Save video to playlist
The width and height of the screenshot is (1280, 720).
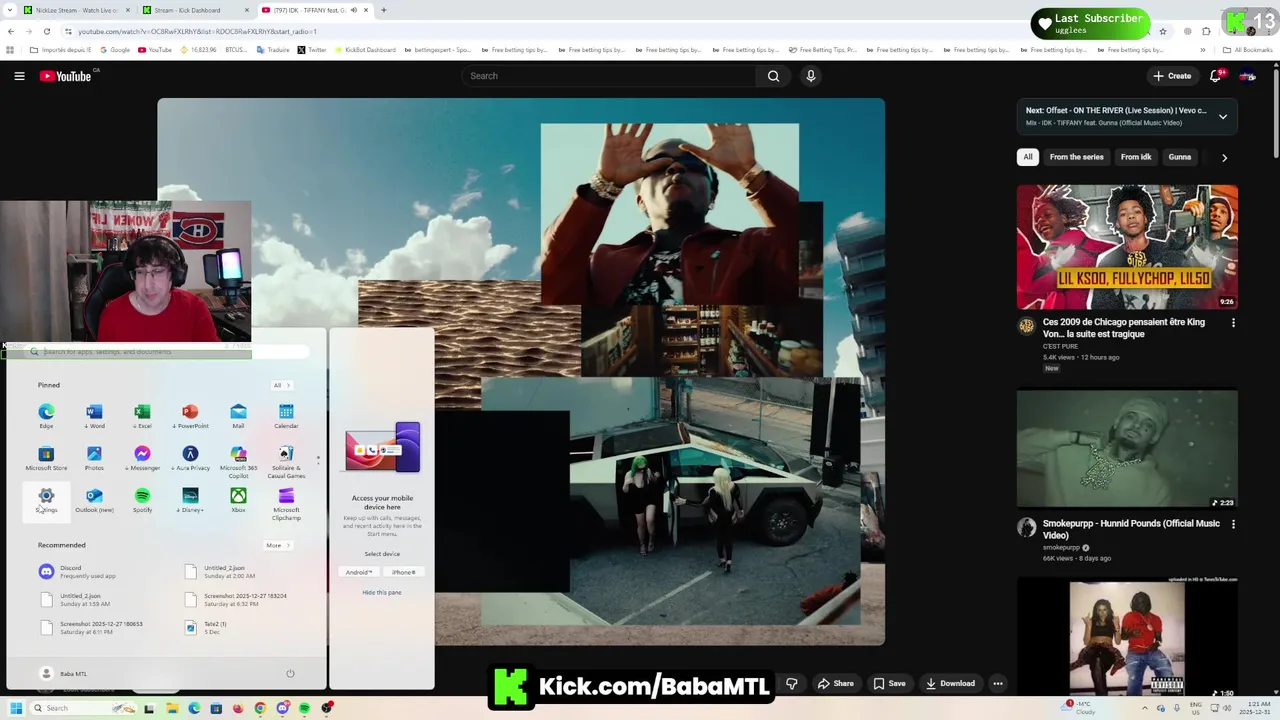[889, 684]
